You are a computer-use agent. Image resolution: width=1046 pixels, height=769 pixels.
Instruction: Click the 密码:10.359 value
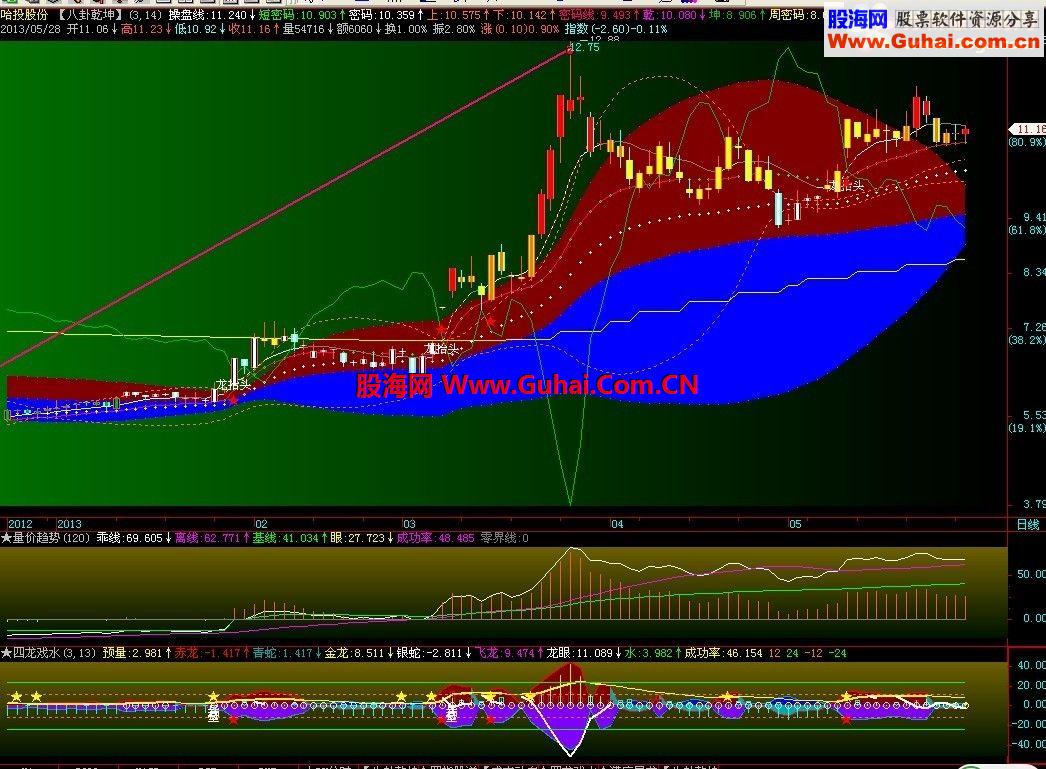tap(382, 15)
